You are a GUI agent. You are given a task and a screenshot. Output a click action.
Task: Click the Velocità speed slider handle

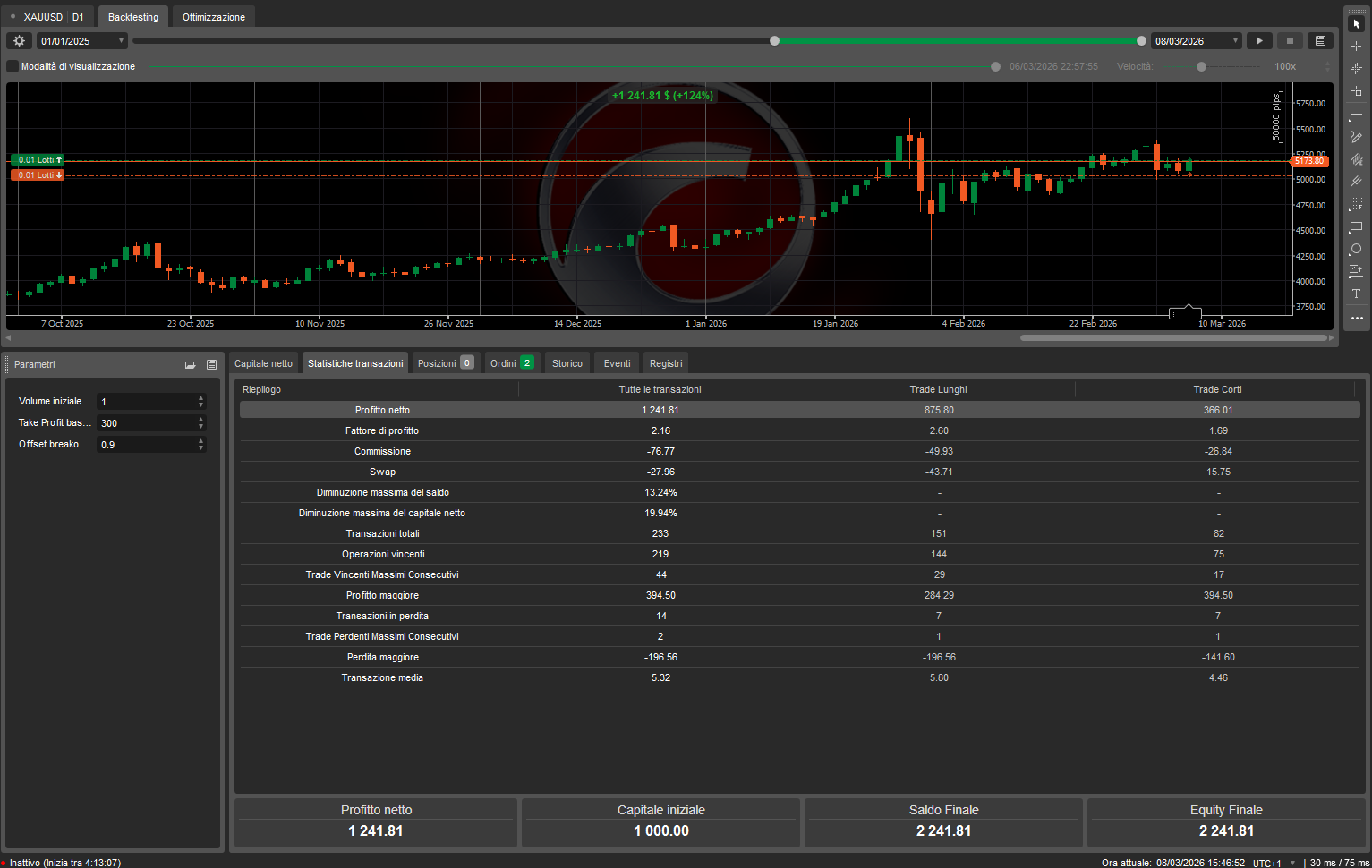[1201, 66]
